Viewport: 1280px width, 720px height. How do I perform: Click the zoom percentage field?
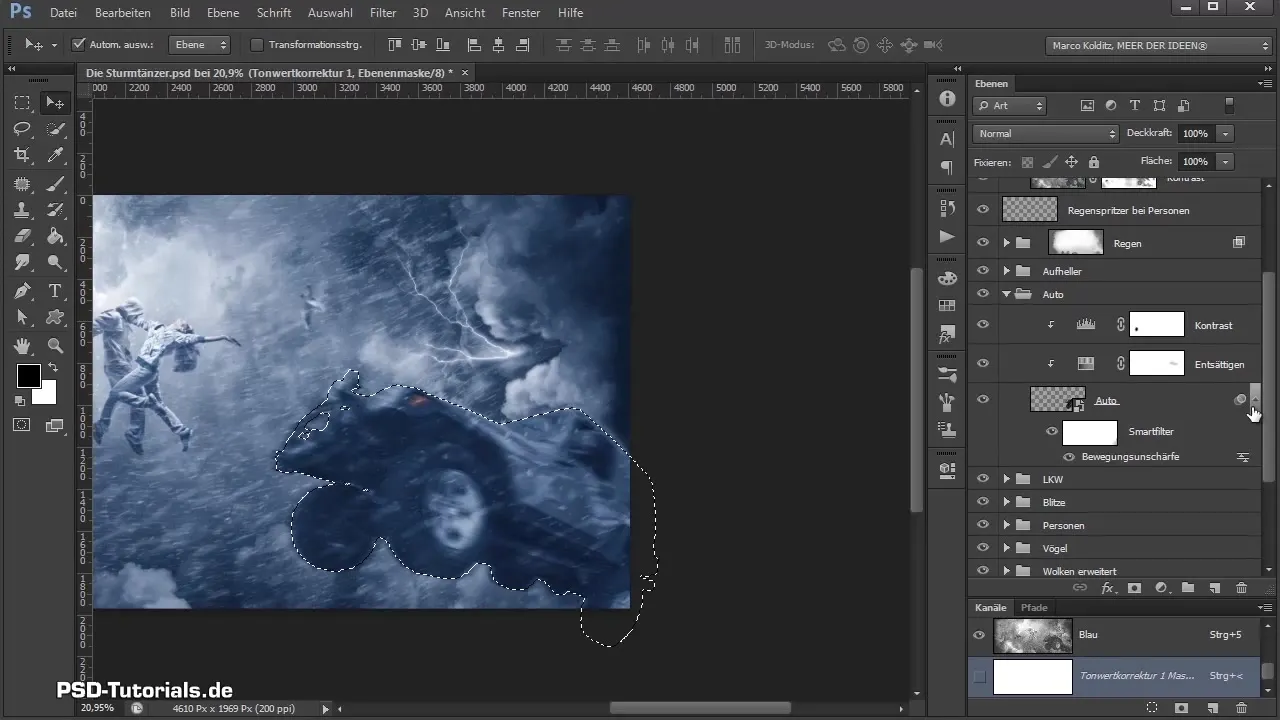pos(97,707)
